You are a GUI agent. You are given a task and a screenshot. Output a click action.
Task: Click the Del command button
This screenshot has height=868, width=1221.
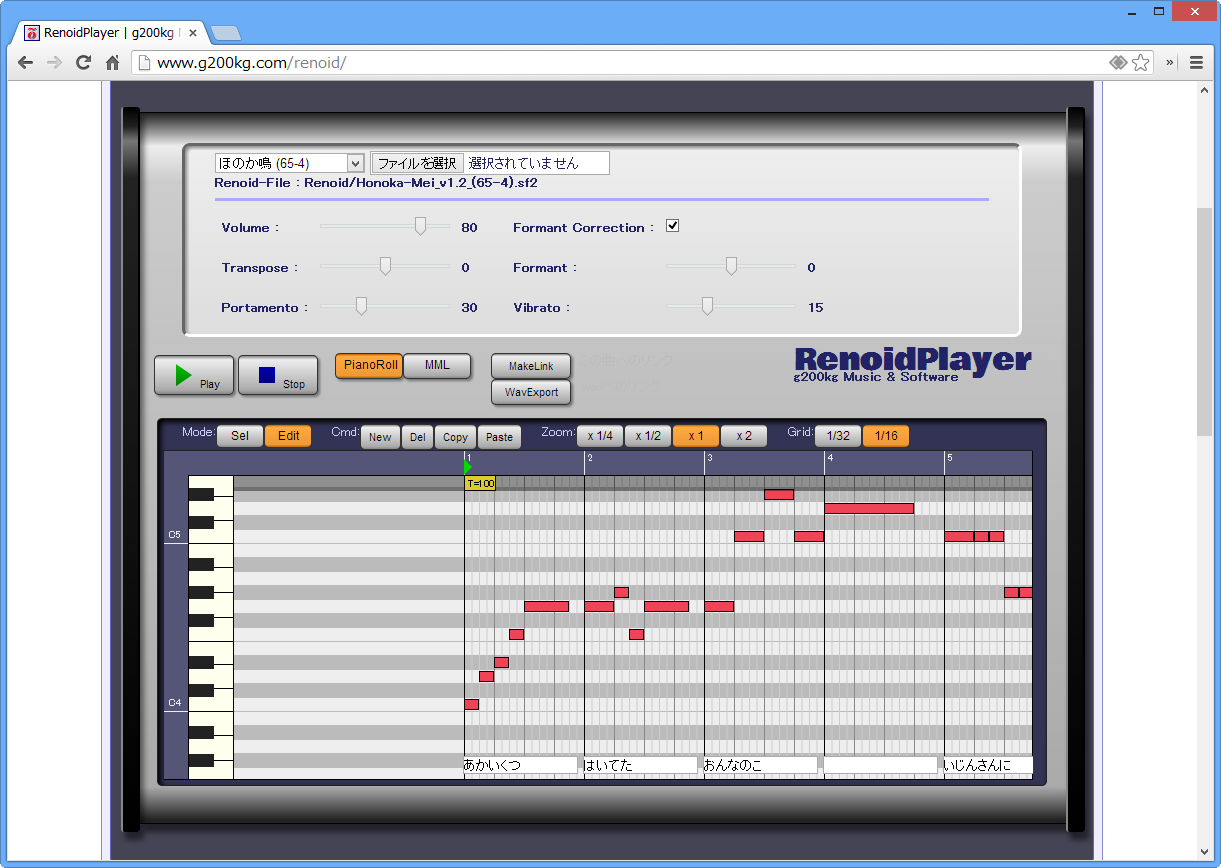pyautogui.click(x=417, y=436)
